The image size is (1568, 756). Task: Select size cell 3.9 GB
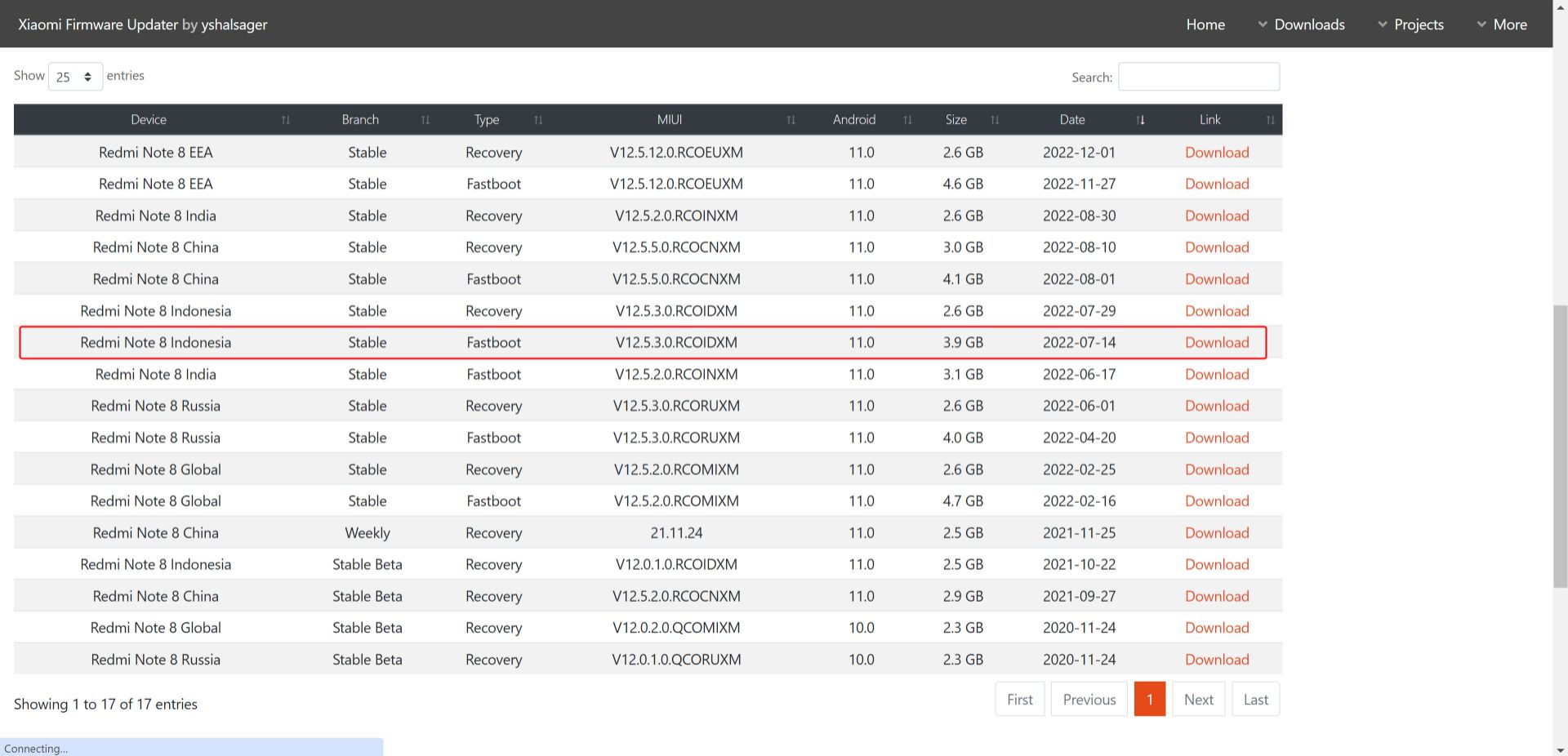[x=963, y=343]
